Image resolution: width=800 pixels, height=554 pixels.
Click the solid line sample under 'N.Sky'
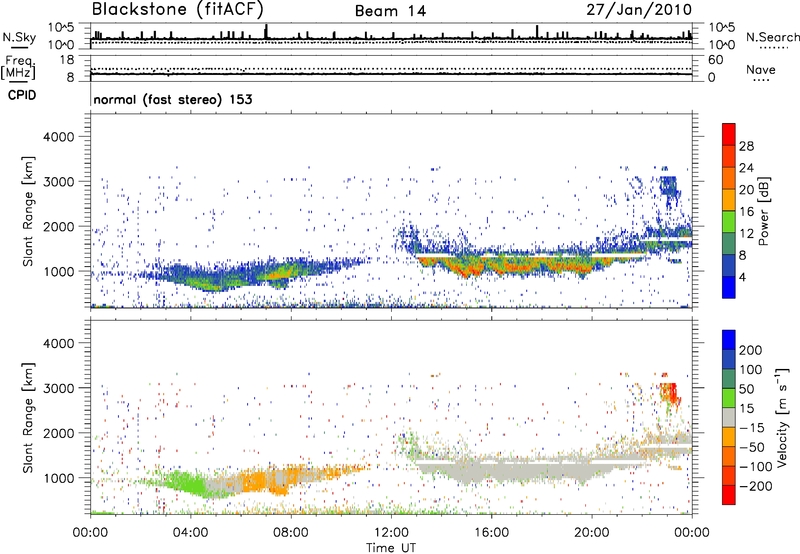(19, 48)
